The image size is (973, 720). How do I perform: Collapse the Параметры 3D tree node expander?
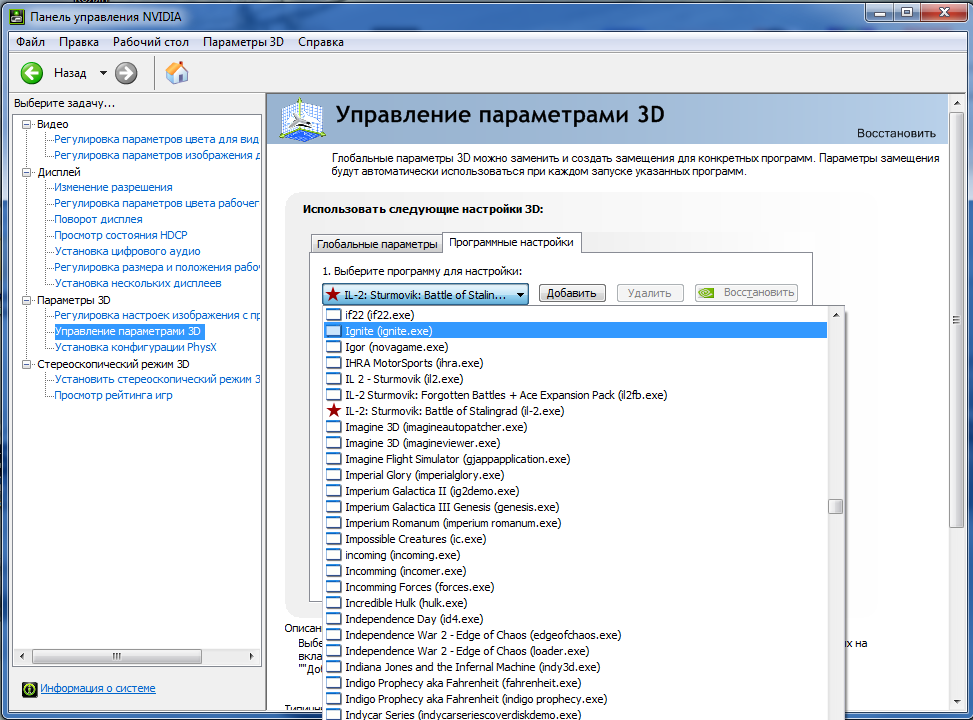[x=27, y=300]
